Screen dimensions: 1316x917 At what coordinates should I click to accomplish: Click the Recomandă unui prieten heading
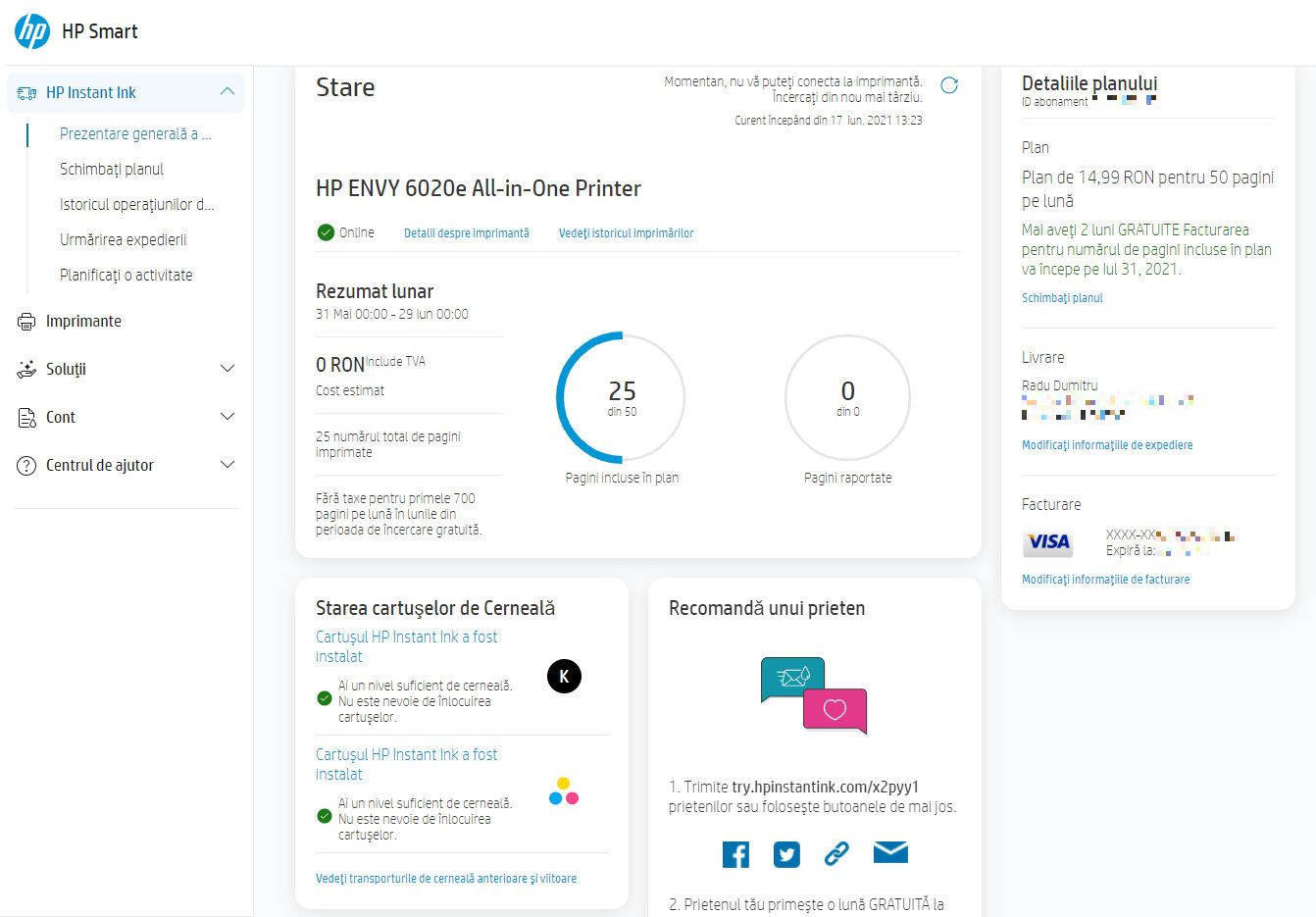point(767,608)
